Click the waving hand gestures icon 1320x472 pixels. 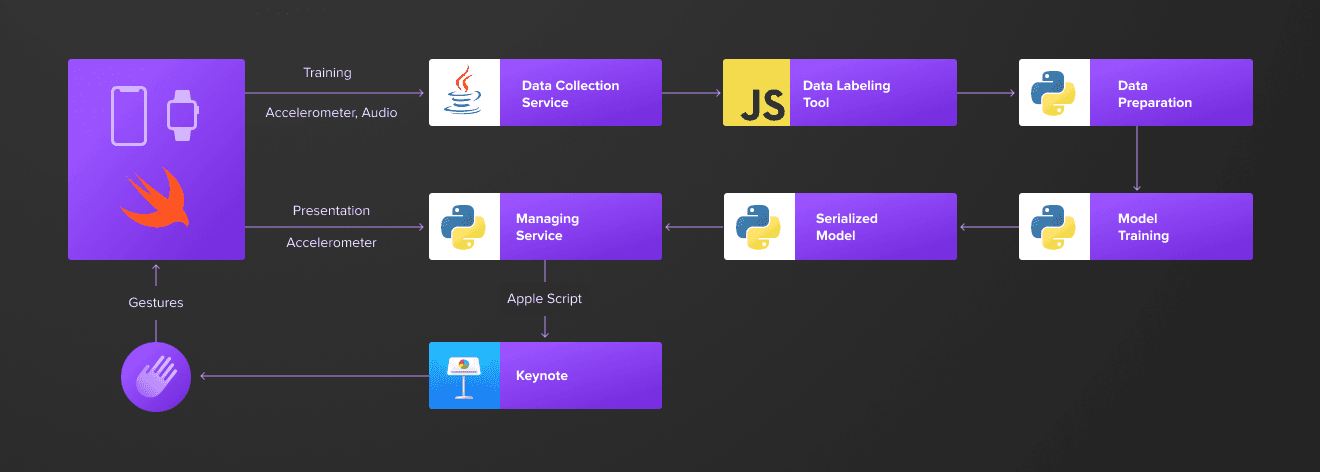pos(155,377)
